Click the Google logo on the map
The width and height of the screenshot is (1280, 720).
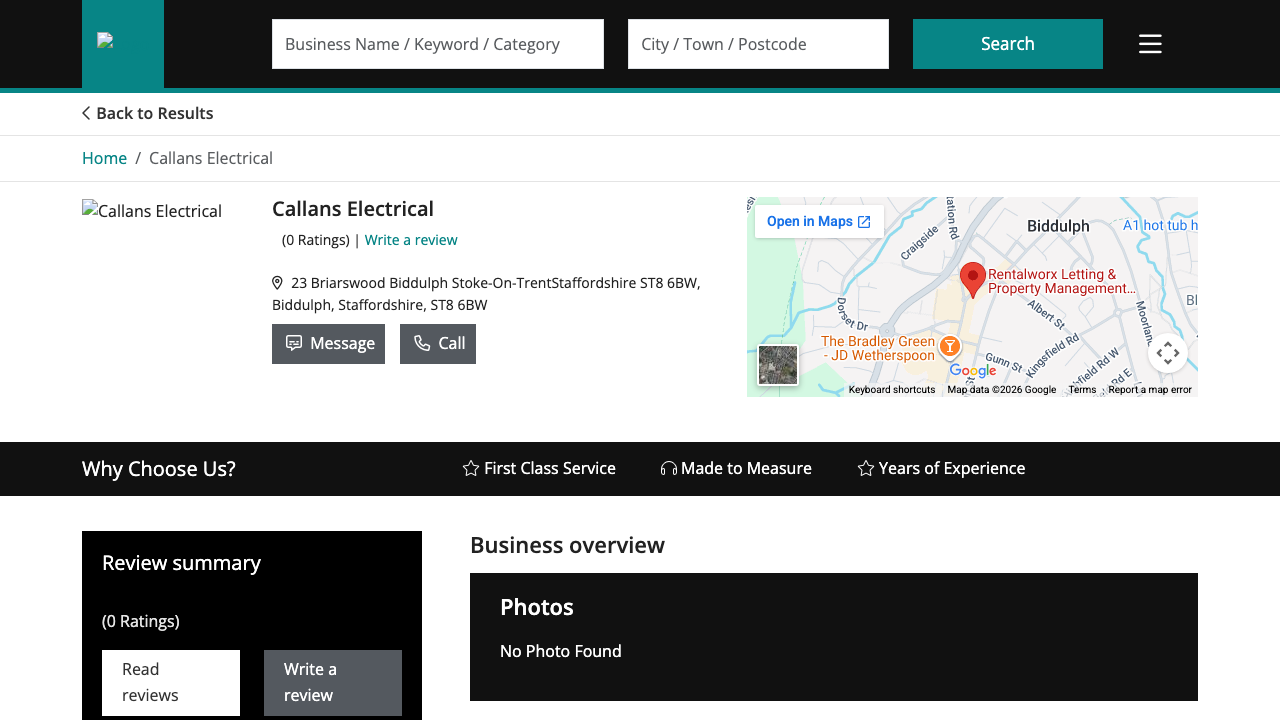971,371
